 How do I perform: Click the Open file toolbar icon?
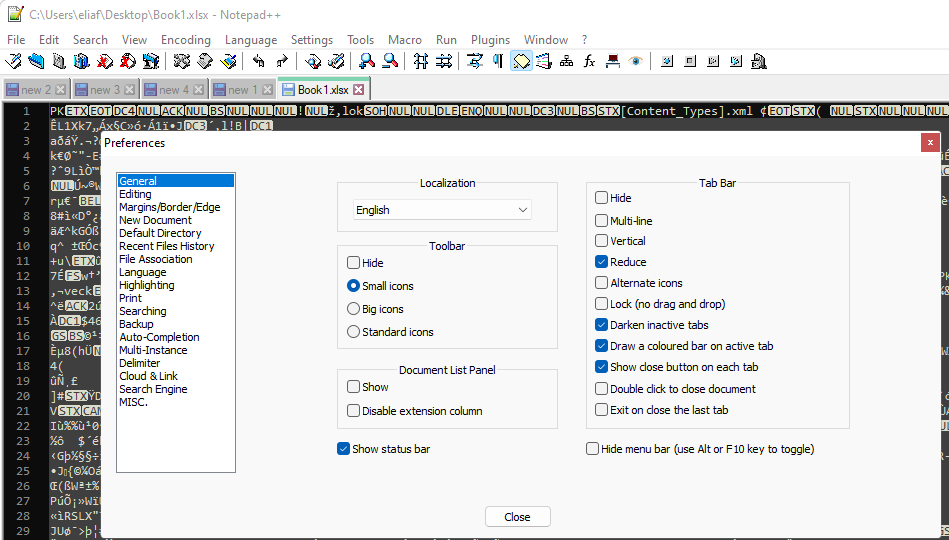pos(36,61)
